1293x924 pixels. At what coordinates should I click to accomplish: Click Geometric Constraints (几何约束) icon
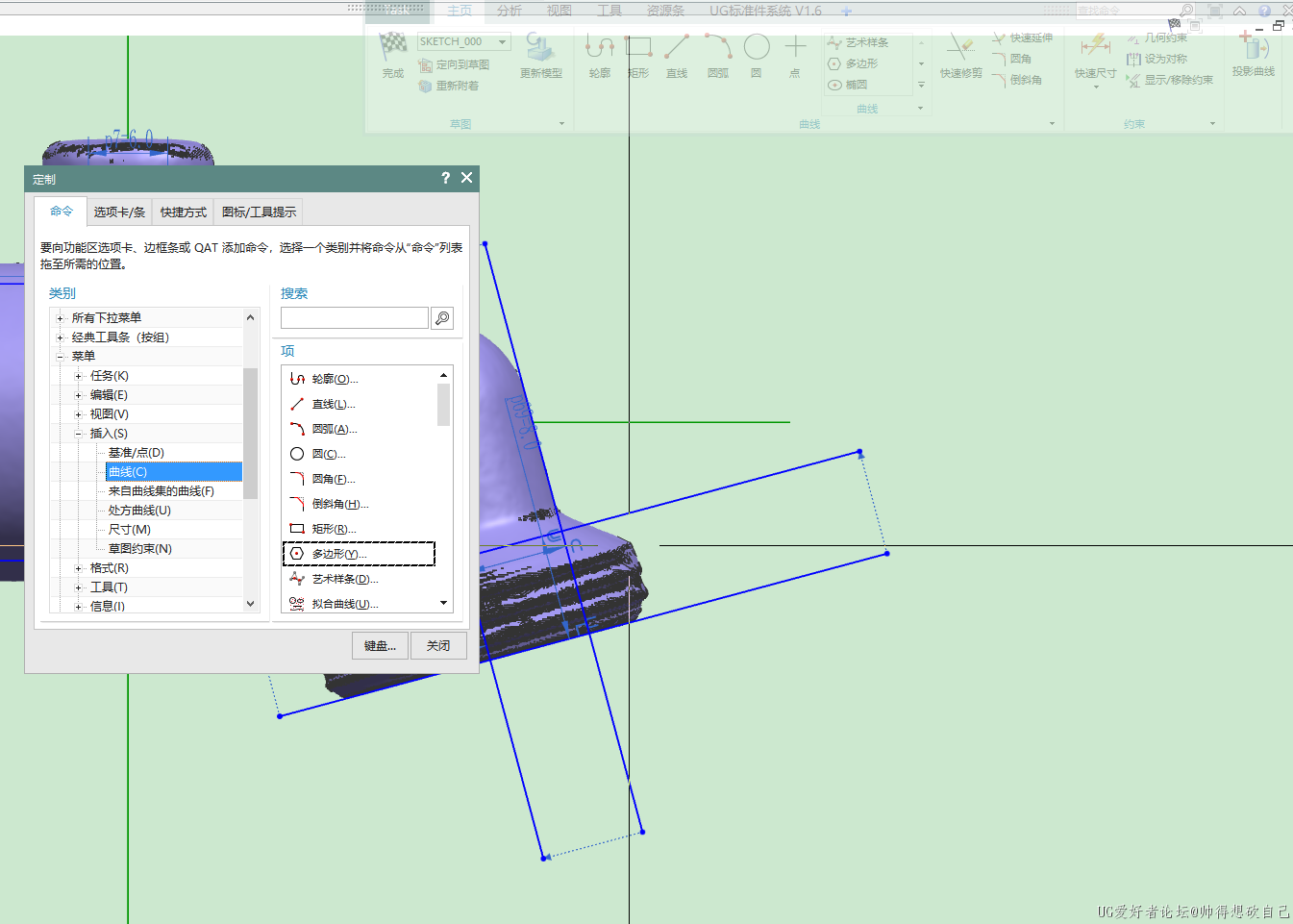click(x=1133, y=37)
